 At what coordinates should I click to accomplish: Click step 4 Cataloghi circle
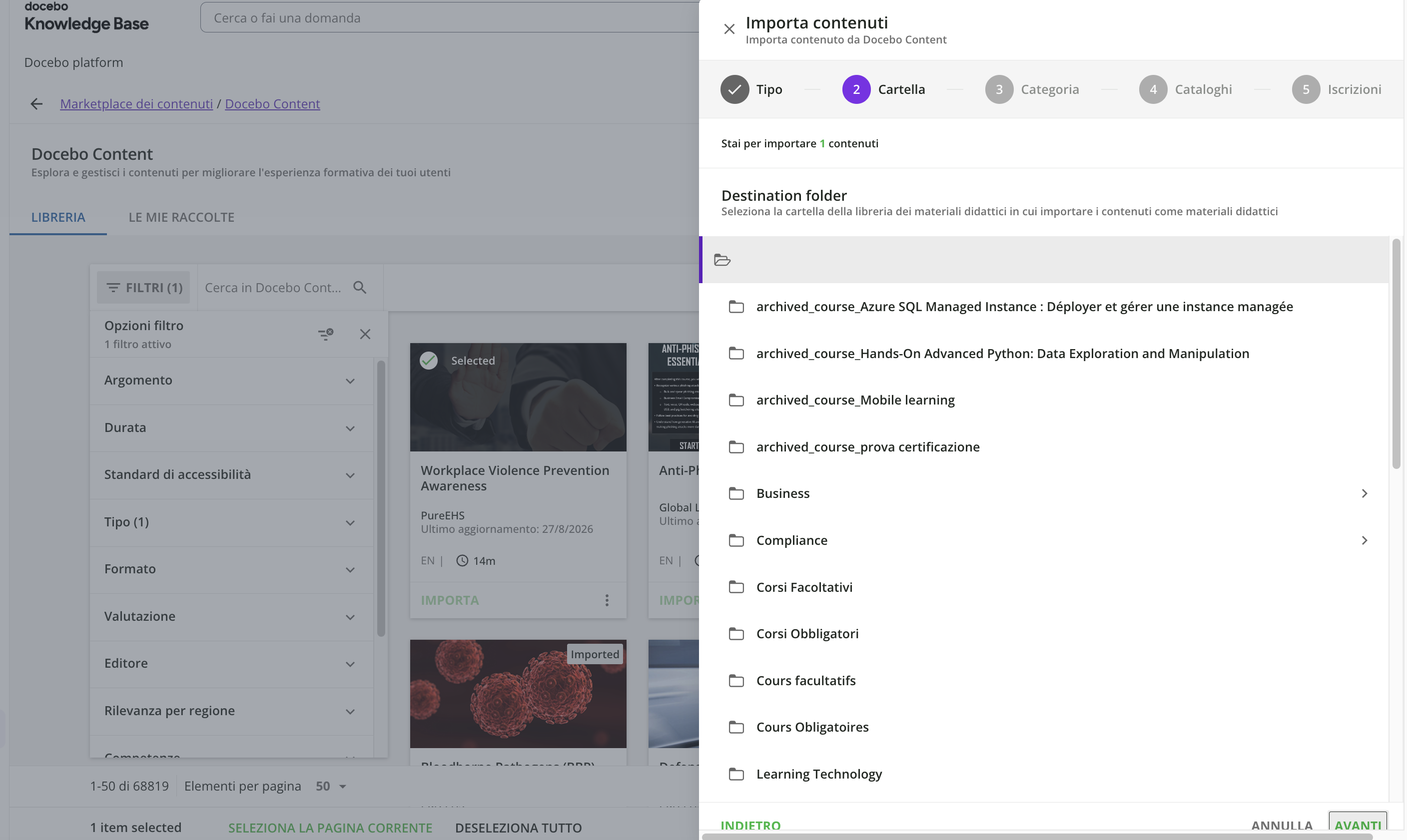[1153, 89]
